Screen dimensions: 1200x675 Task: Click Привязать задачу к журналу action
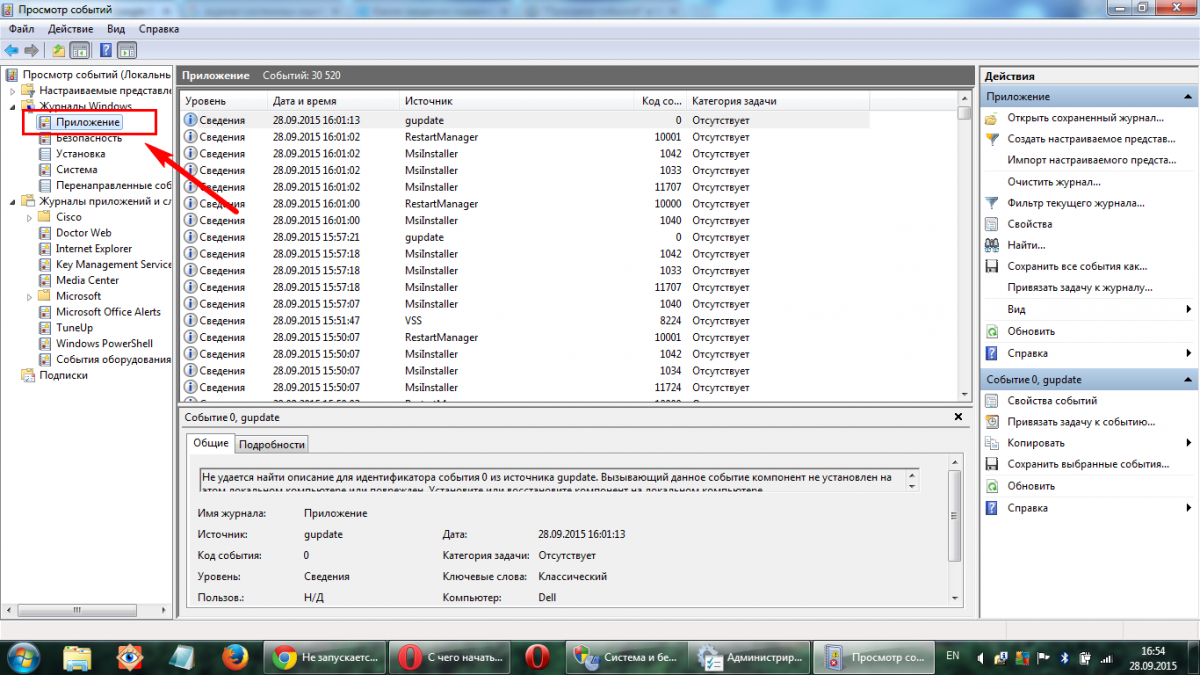[1081, 288]
